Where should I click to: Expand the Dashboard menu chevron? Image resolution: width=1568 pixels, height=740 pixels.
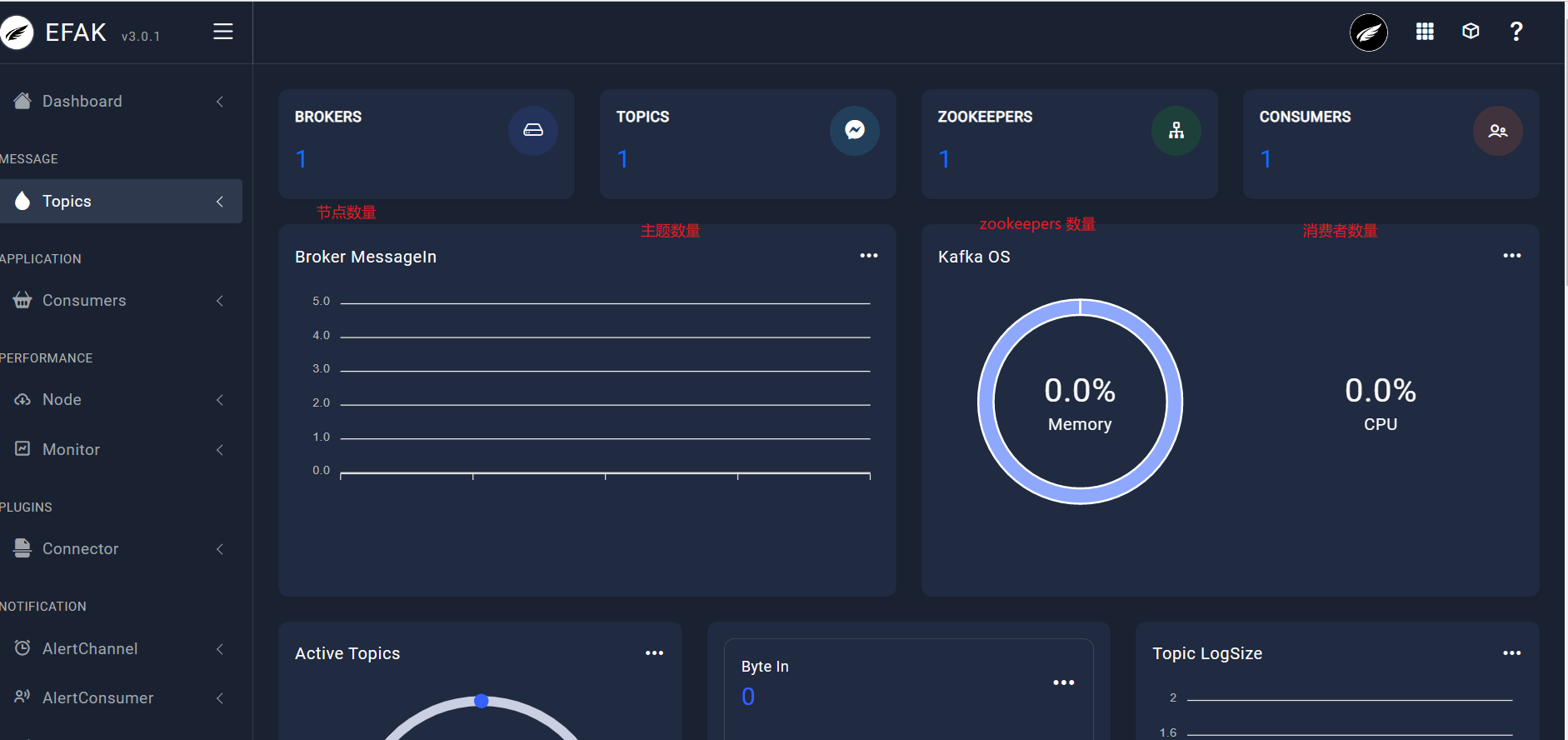(220, 102)
